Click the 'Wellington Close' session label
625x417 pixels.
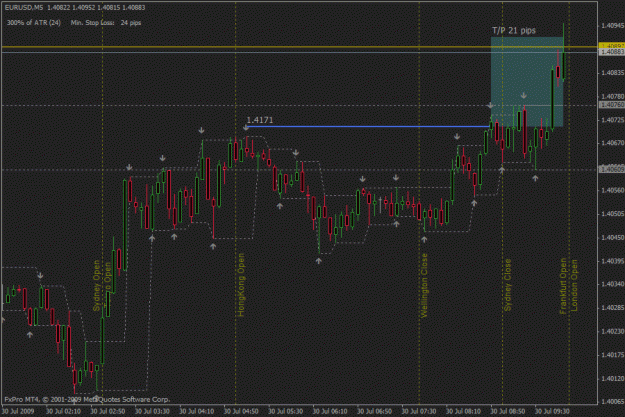[424, 285]
